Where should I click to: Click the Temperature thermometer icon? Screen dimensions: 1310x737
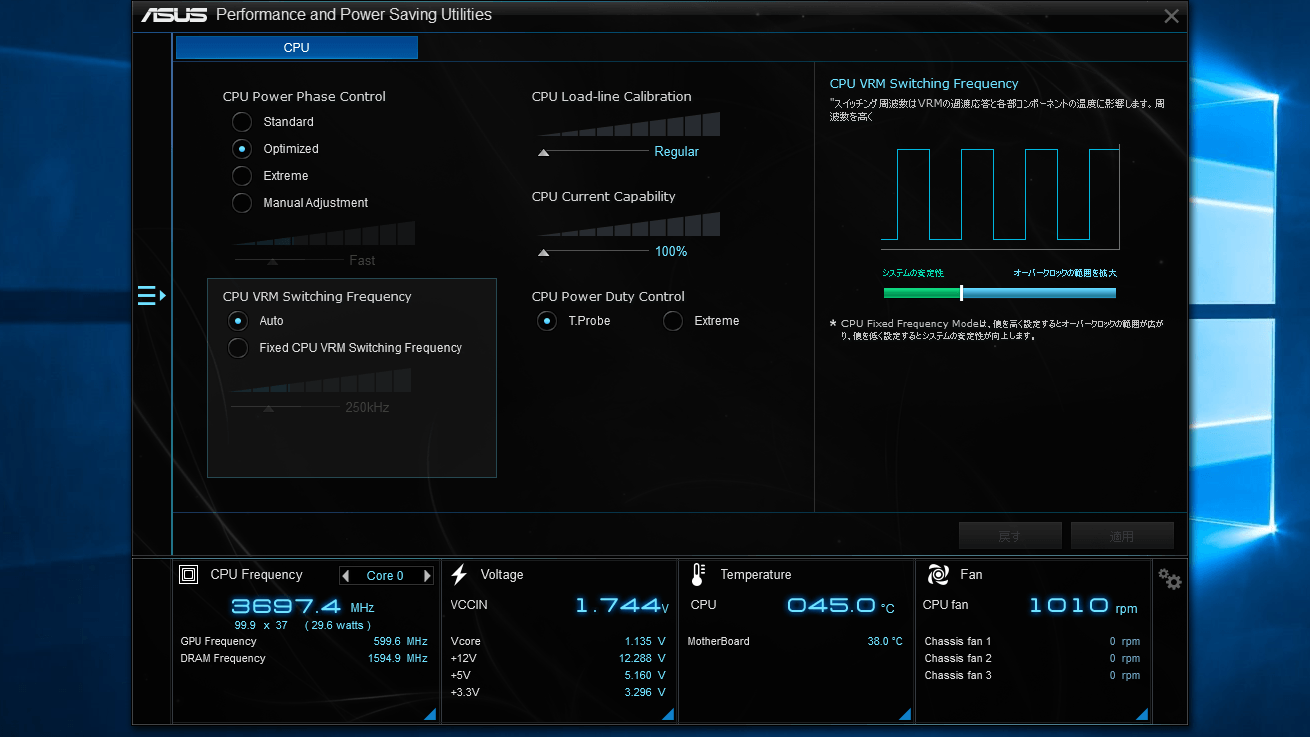pyautogui.click(x=698, y=574)
